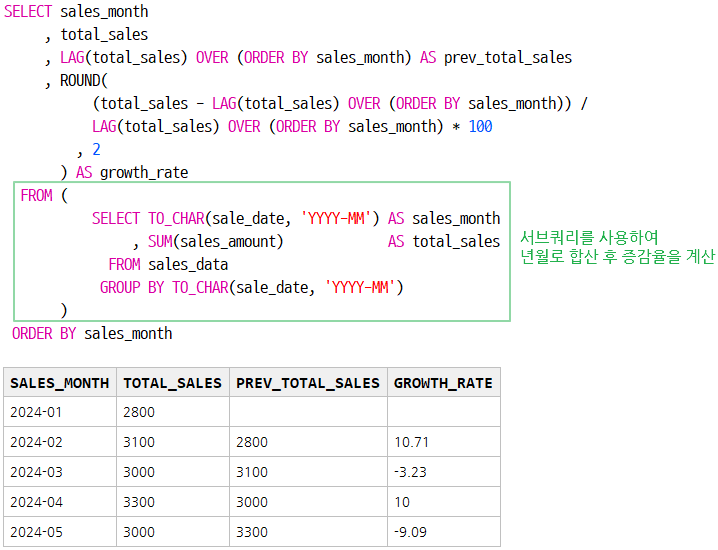Click the sales_data table name
This screenshot has height=550, width=718.
pos(188,265)
